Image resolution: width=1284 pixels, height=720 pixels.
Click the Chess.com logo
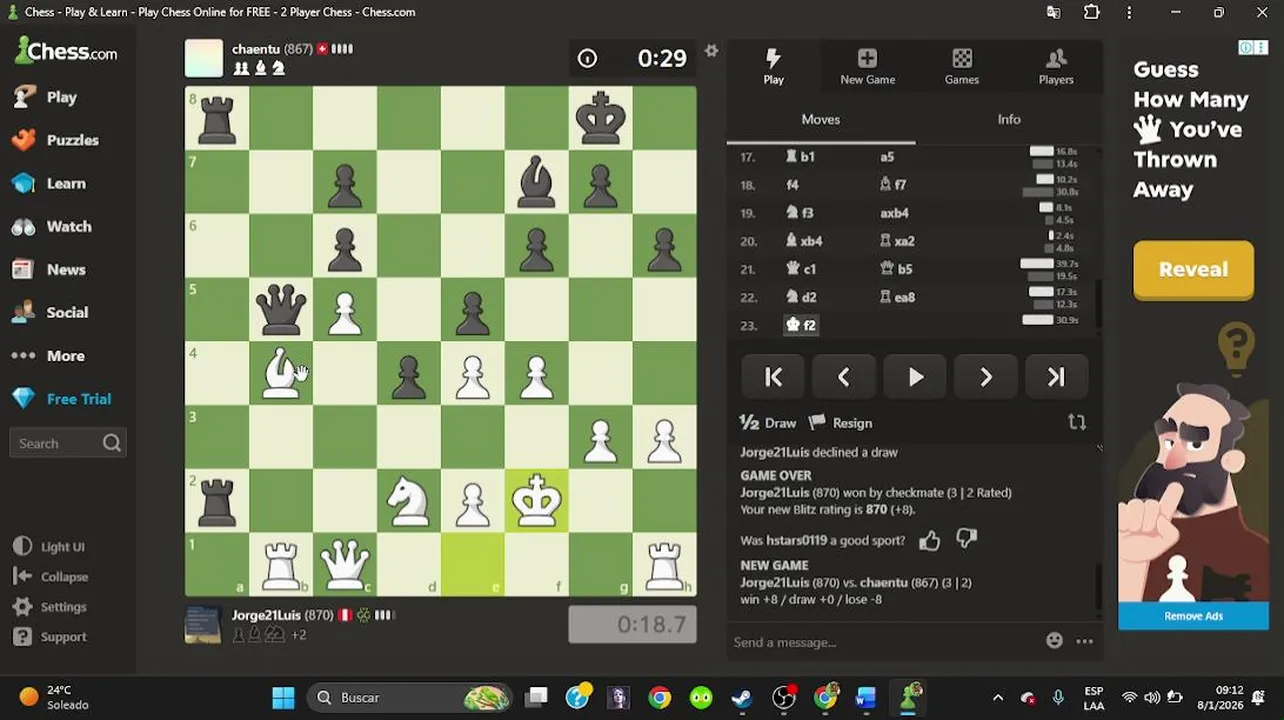coord(66,51)
